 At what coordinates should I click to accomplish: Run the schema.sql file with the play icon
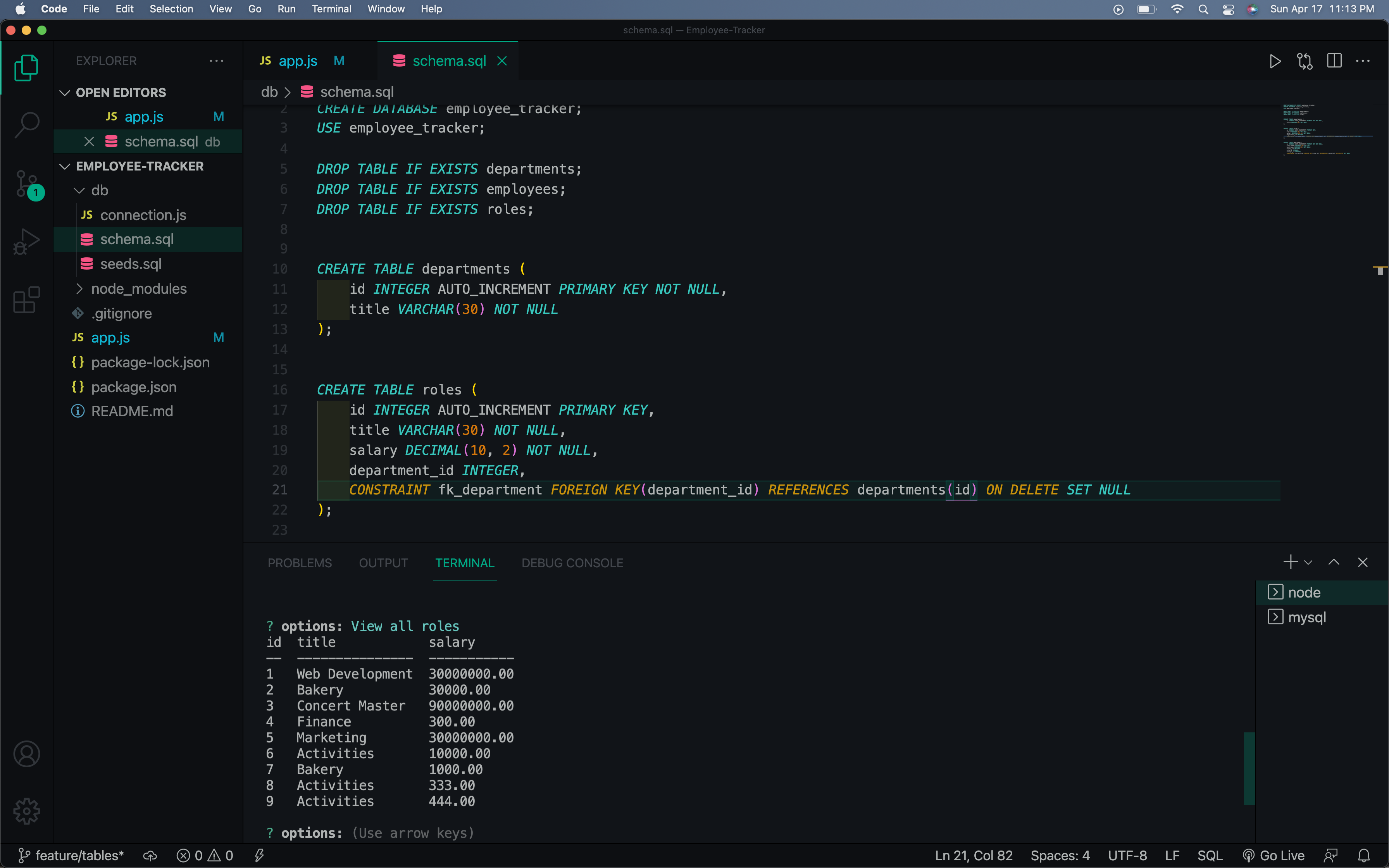(1275, 61)
